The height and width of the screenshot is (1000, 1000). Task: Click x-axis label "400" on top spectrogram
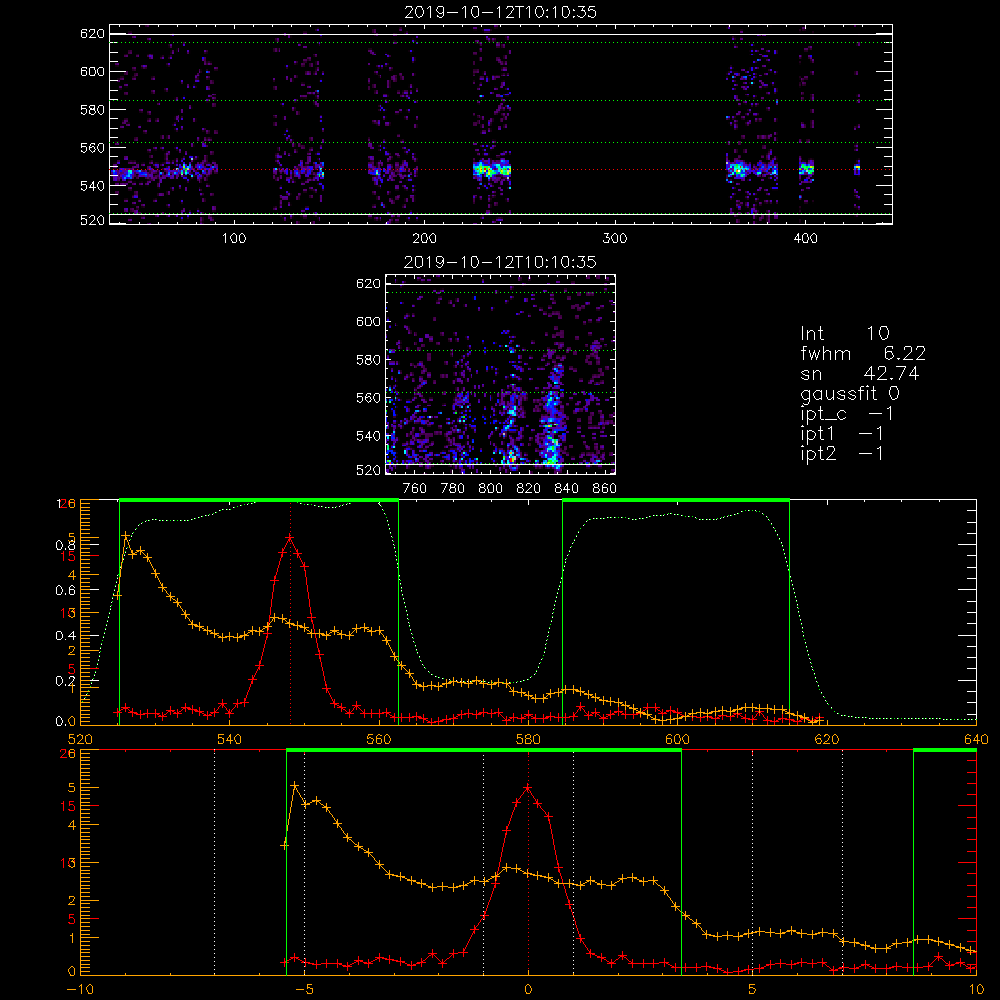805,239
